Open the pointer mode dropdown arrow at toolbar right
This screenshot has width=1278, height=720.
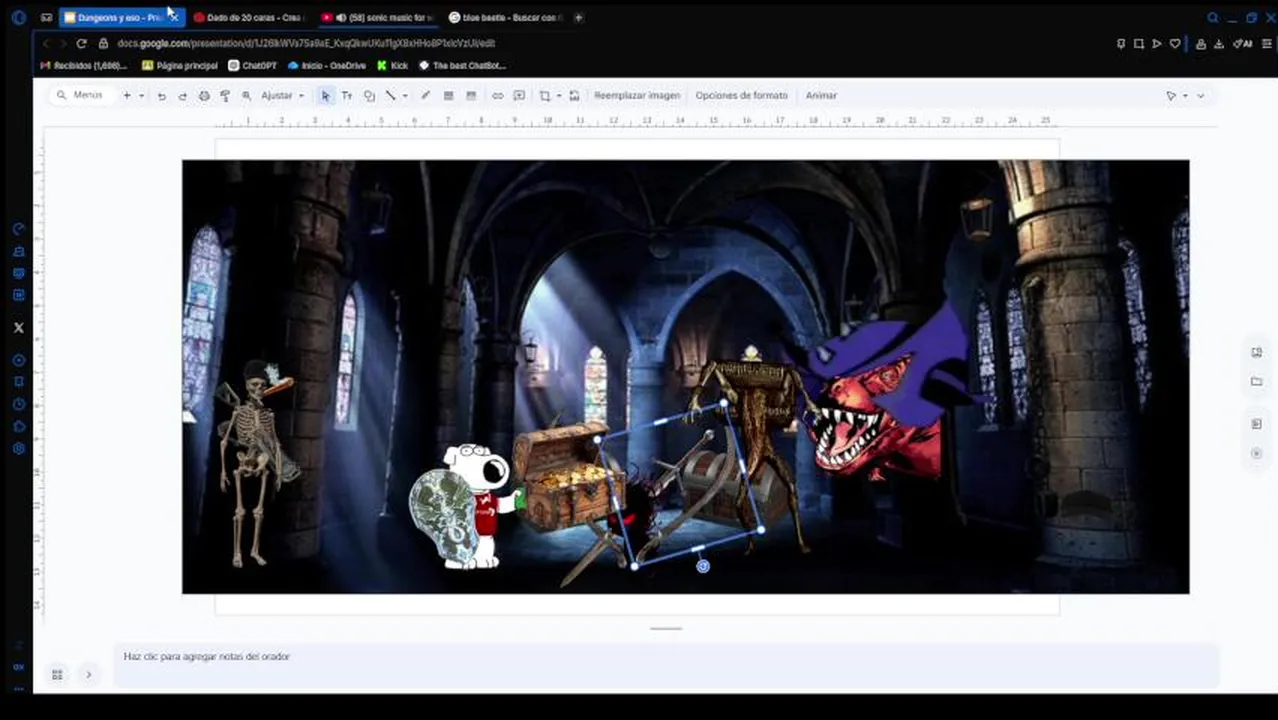1185,96
